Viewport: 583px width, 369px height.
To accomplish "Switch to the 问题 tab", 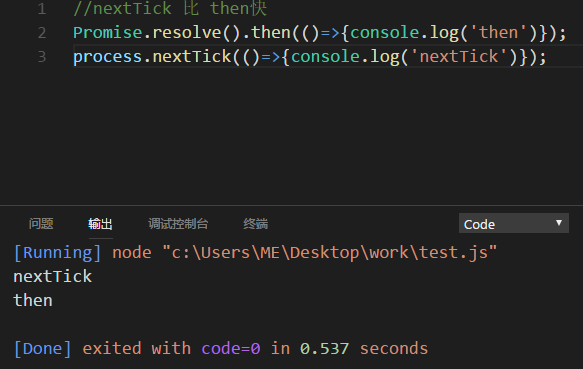I will coord(41,224).
